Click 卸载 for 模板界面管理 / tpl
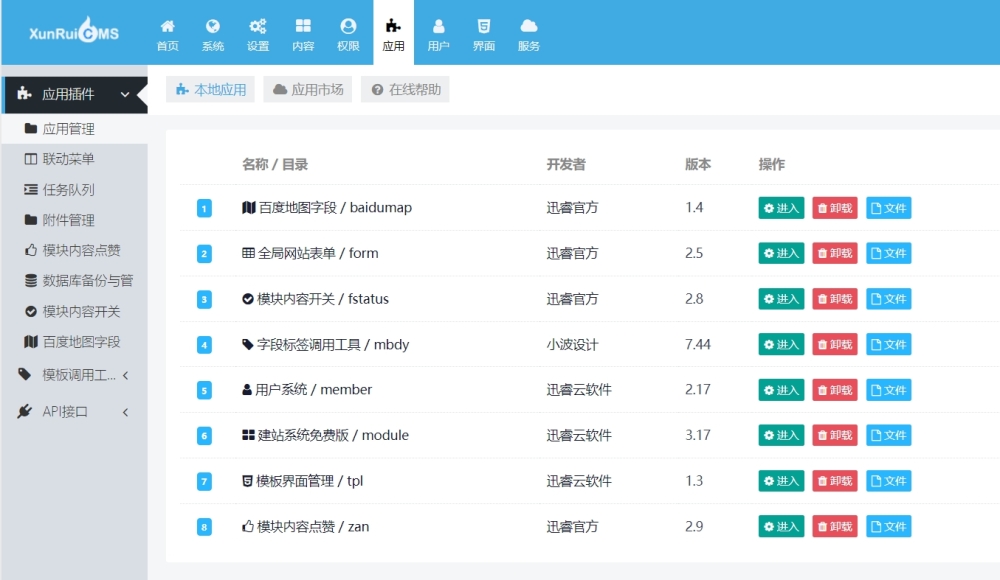The image size is (1000, 580). click(835, 481)
